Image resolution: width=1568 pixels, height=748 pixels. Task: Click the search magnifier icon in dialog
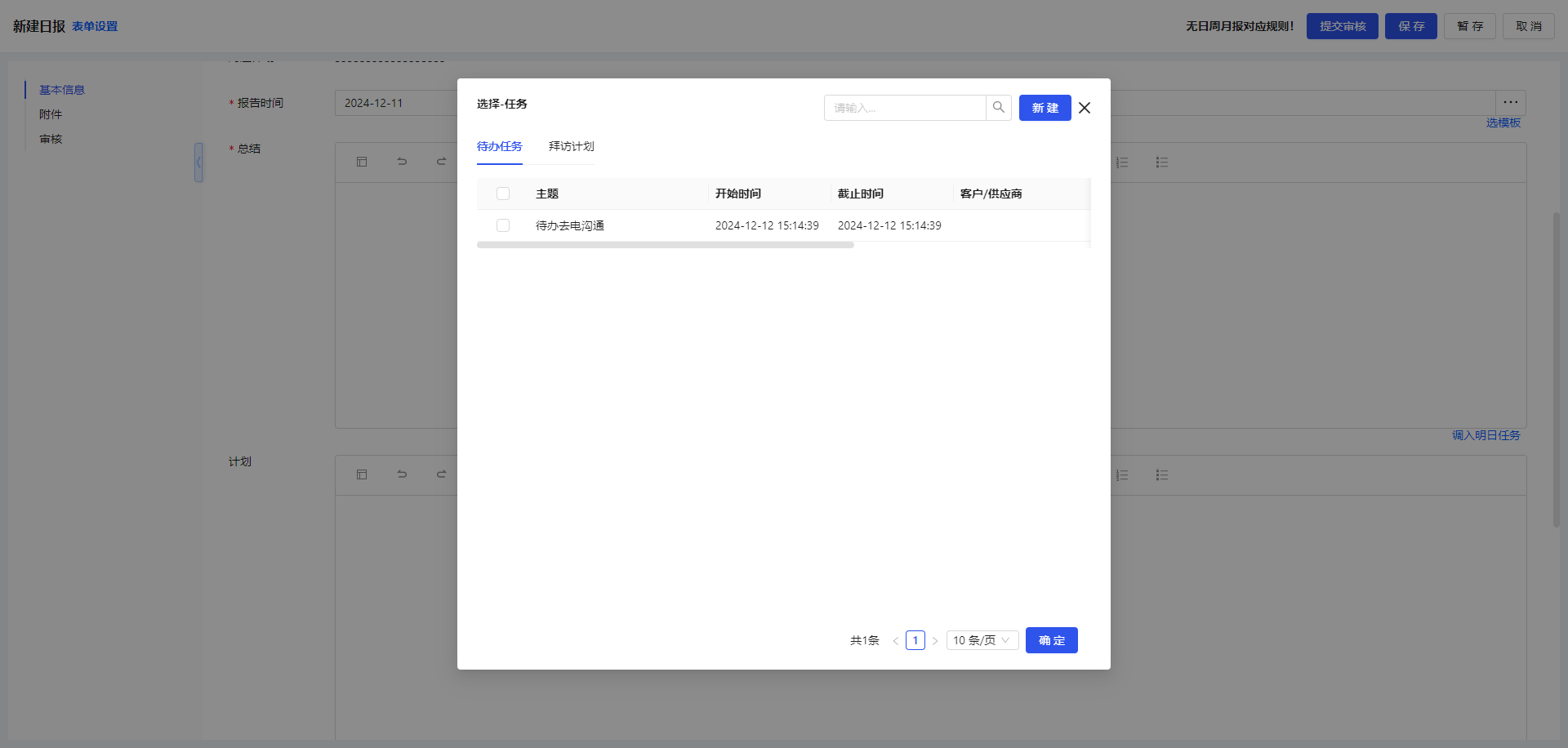point(998,108)
